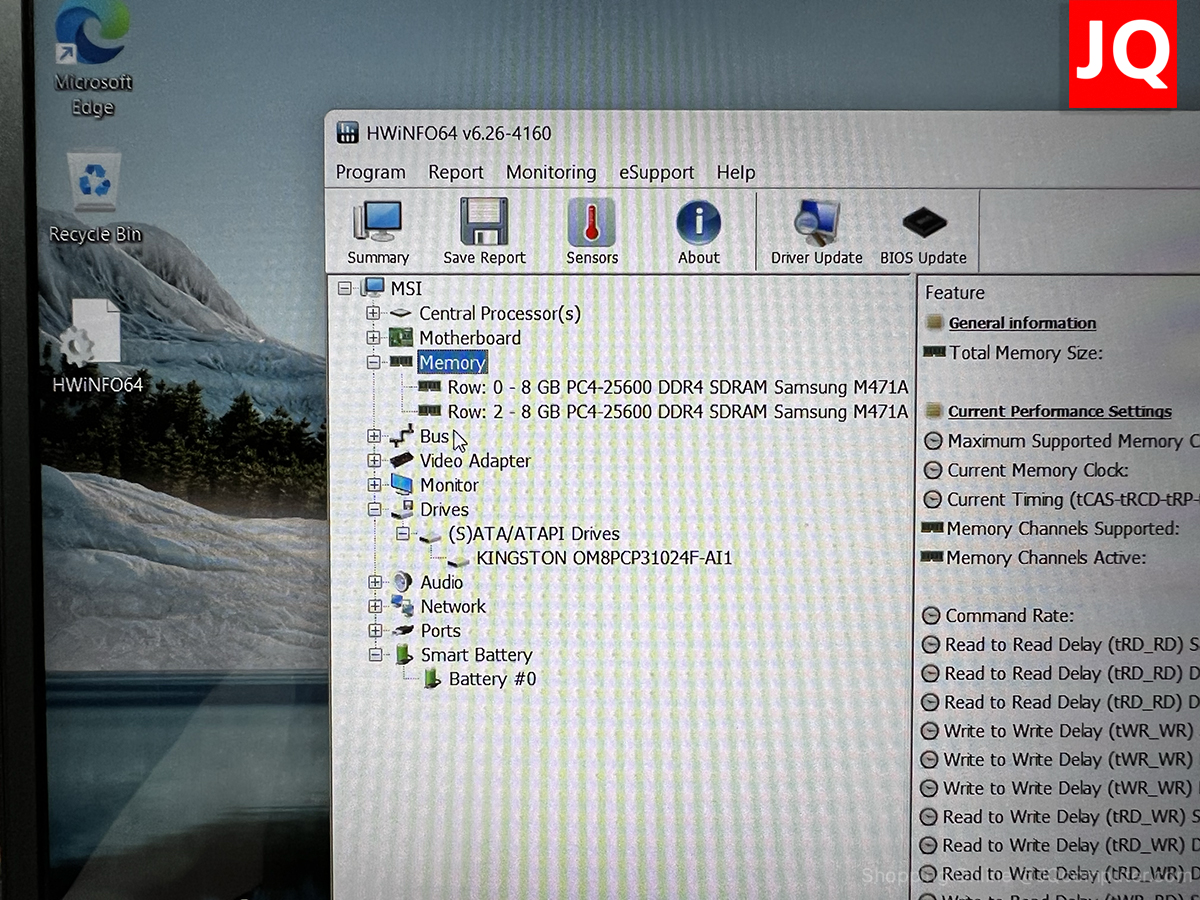
Task: Expand the Central Processor(s) node
Action: 373,313
